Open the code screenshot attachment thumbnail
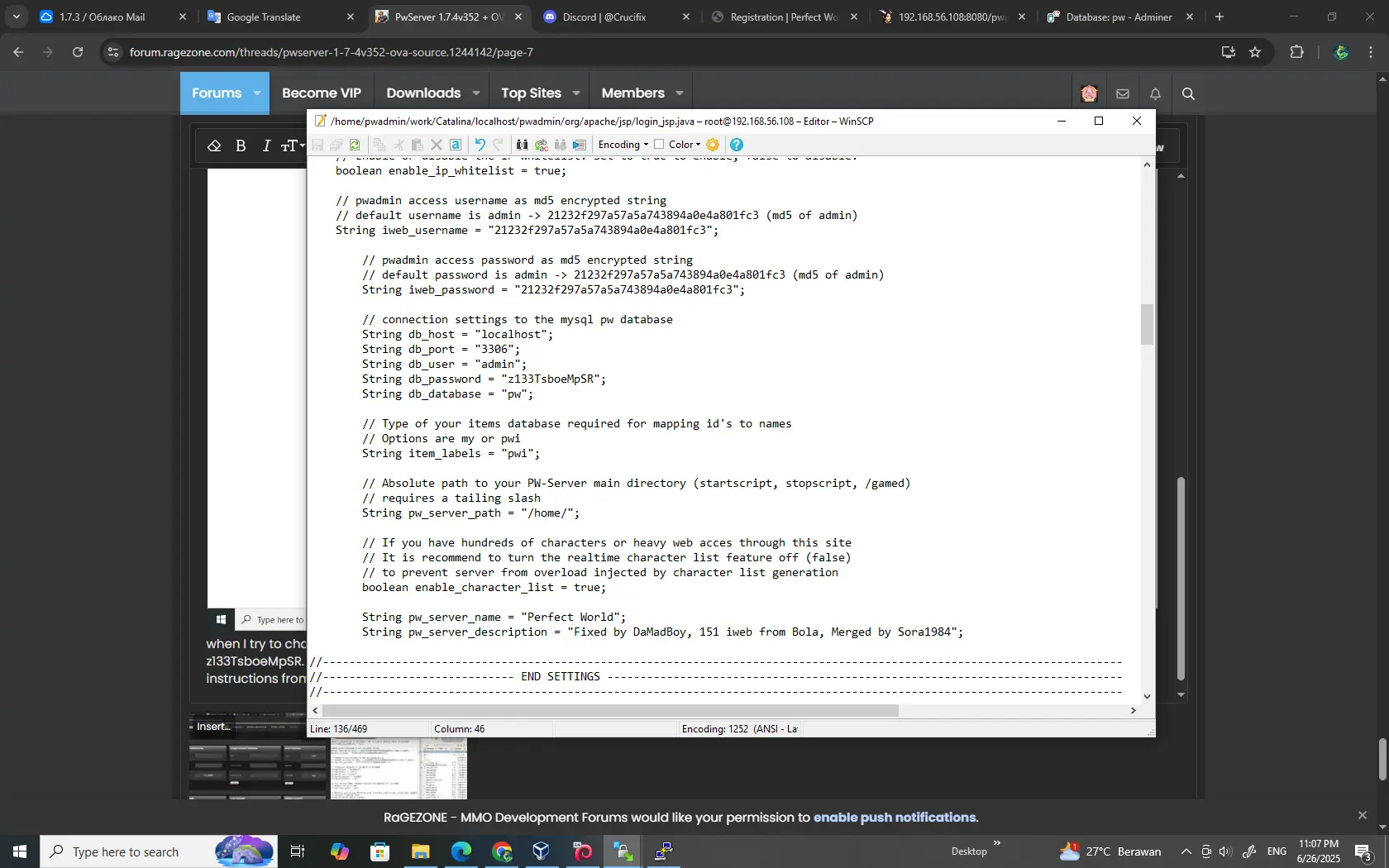 click(x=399, y=769)
